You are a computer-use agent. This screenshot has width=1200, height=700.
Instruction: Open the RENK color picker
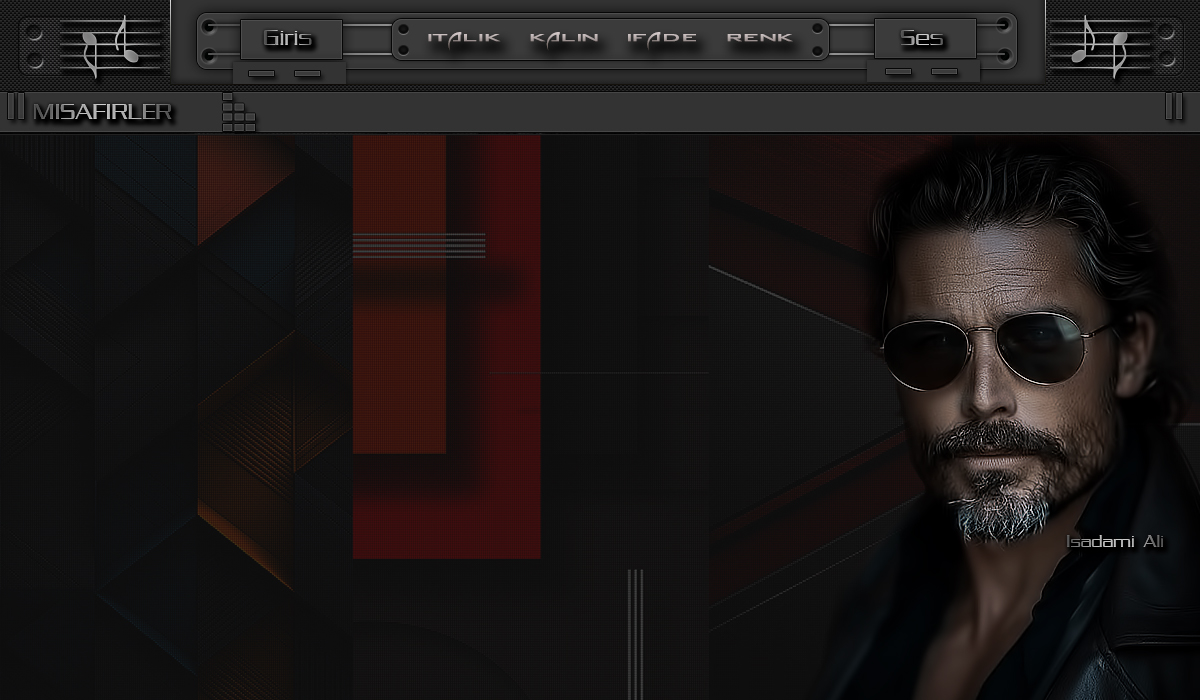(760, 38)
